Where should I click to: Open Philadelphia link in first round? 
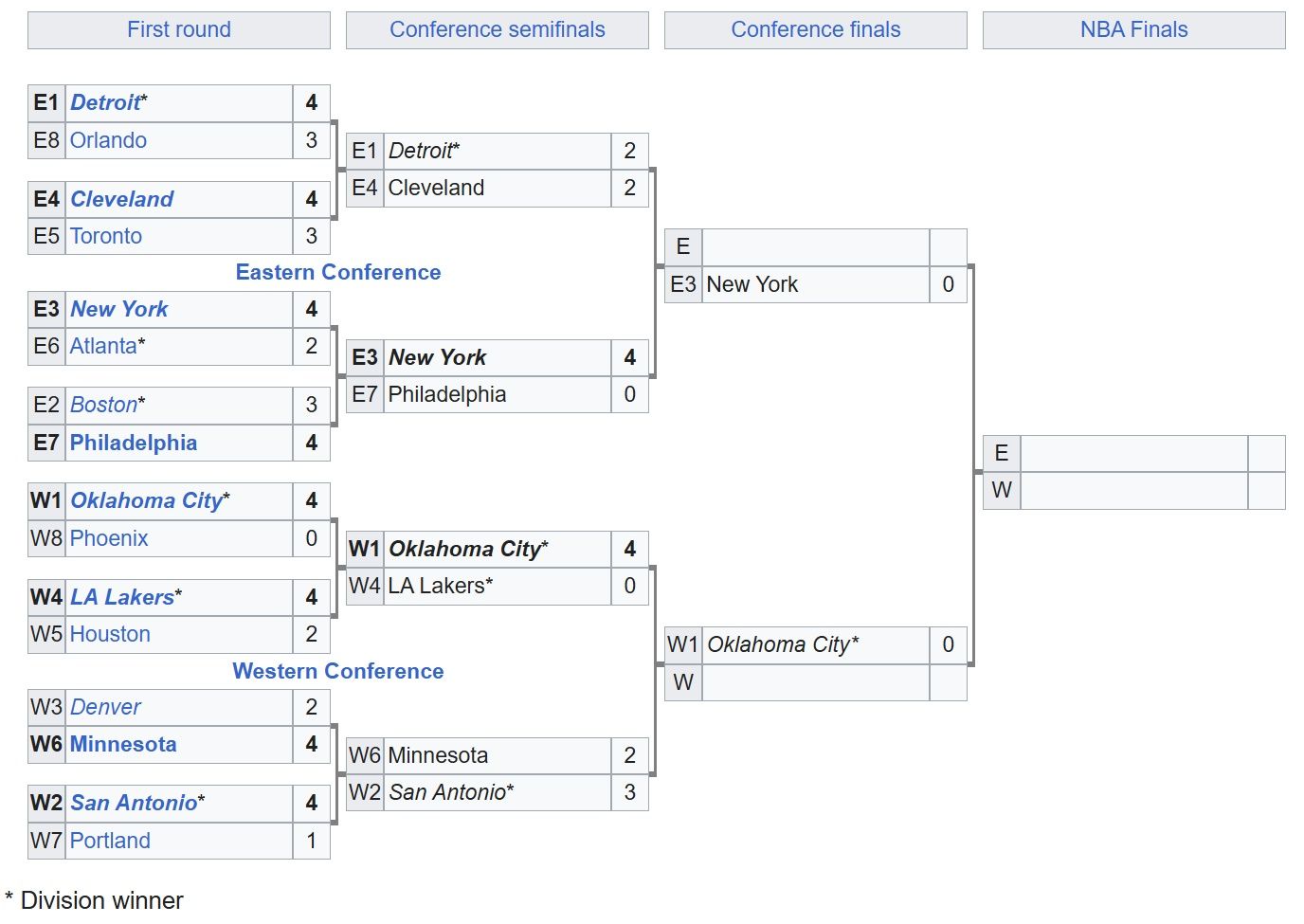pos(134,443)
